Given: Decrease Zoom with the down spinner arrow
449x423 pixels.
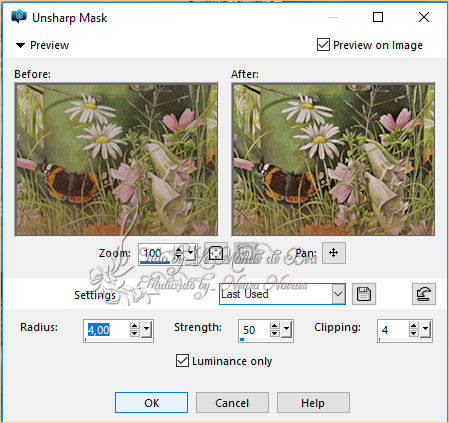Looking at the screenshot, I should [179, 258].
